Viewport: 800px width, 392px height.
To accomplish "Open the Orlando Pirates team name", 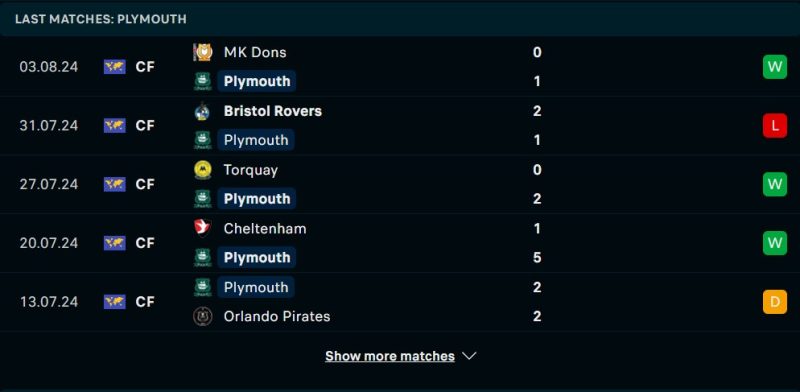I will tap(277, 316).
